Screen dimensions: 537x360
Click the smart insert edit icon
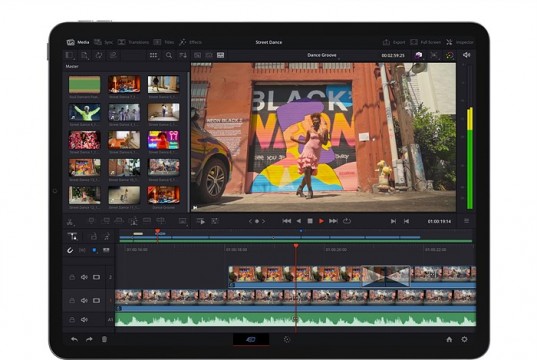coord(91,221)
